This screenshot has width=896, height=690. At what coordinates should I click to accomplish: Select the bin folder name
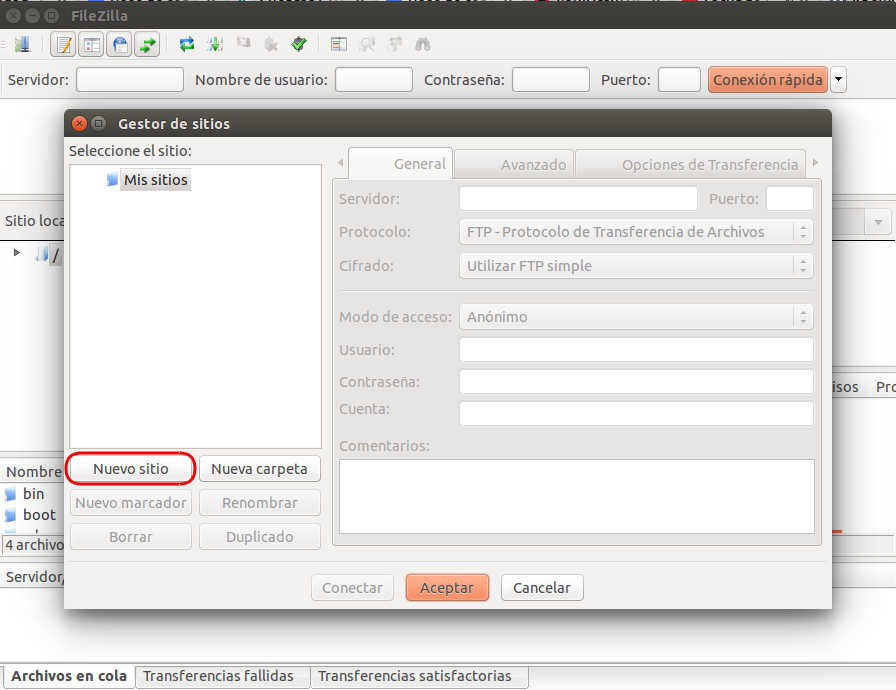pos(34,494)
